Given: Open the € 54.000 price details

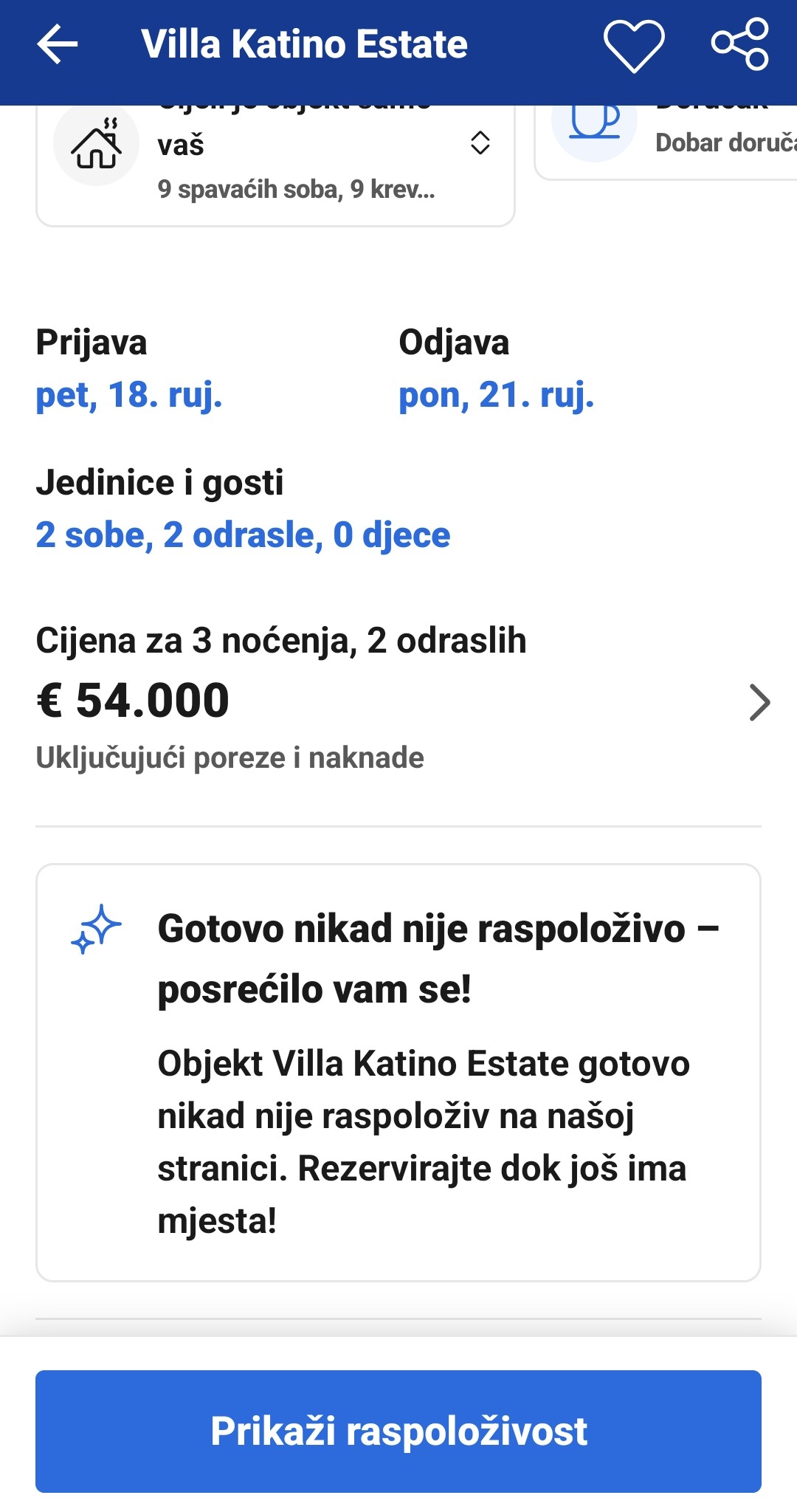Looking at the screenshot, I should point(133,700).
